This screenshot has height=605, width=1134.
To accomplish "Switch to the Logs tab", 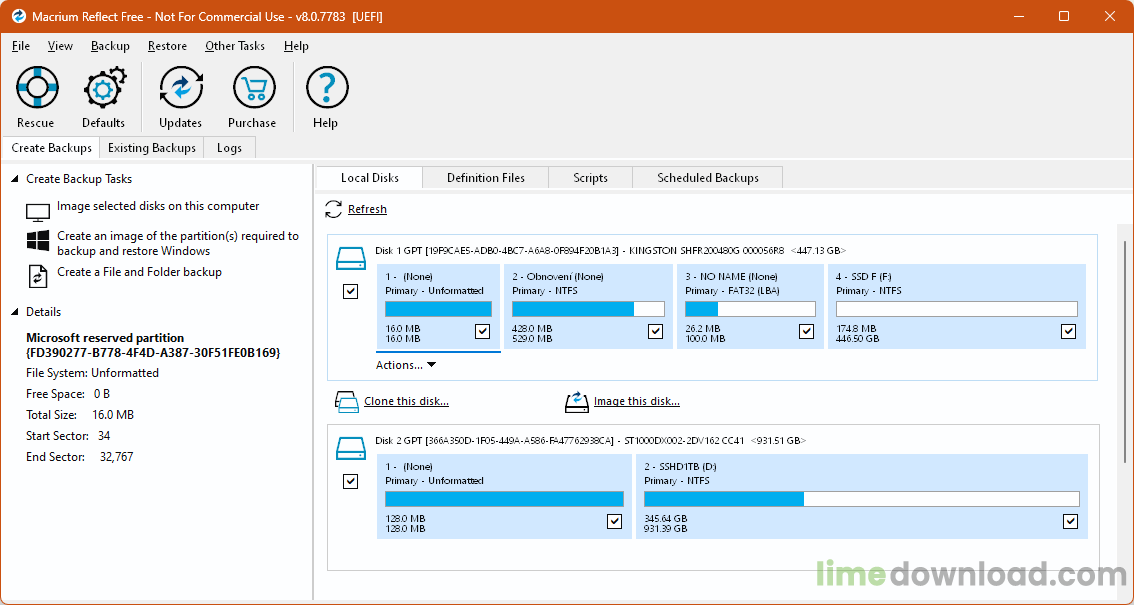I will (229, 148).
